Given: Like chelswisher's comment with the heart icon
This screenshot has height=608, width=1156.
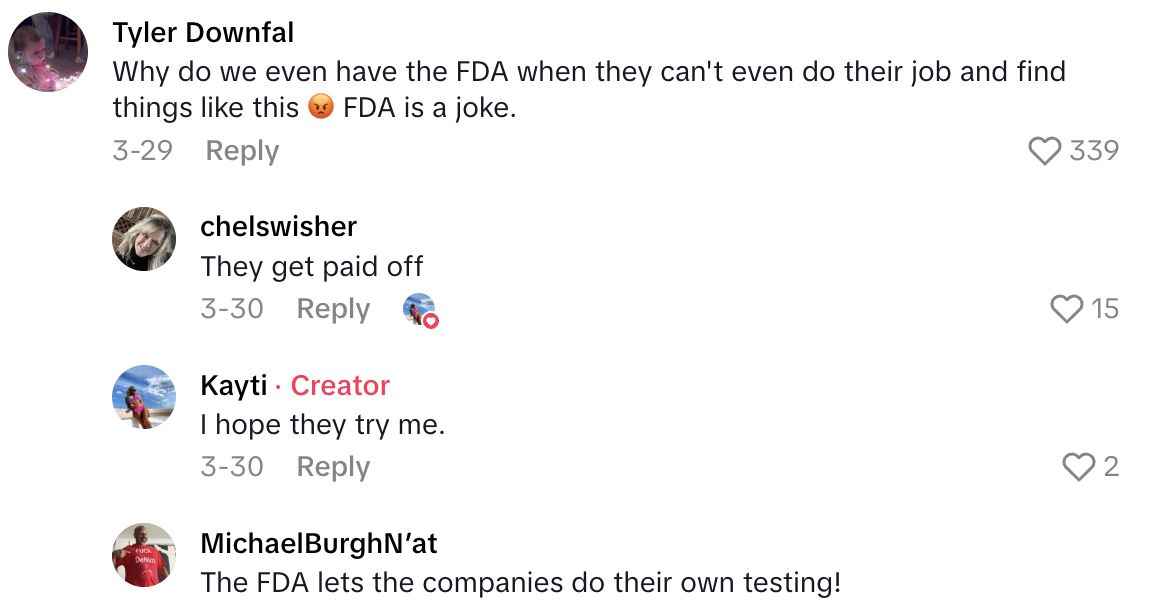Looking at the screenshot, I should pyautogui.click(x=1067, y=309).
